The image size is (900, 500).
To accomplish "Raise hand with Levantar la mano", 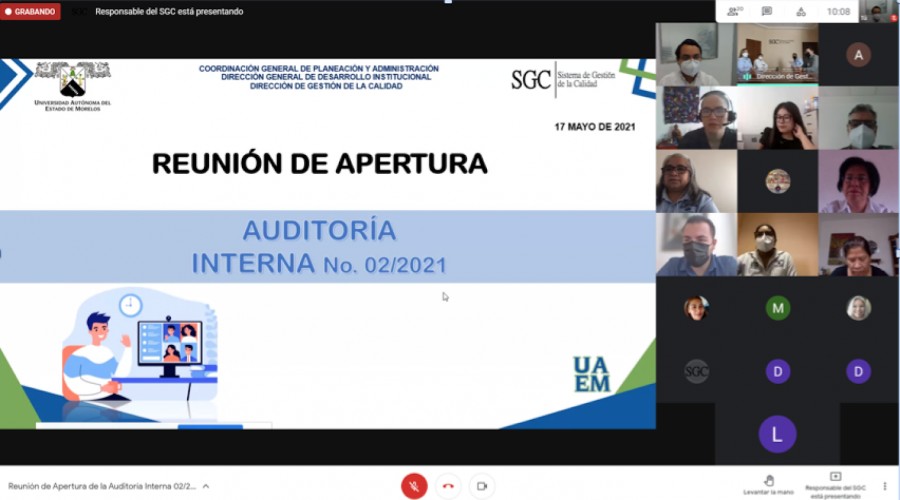I will tap(770, 485).
